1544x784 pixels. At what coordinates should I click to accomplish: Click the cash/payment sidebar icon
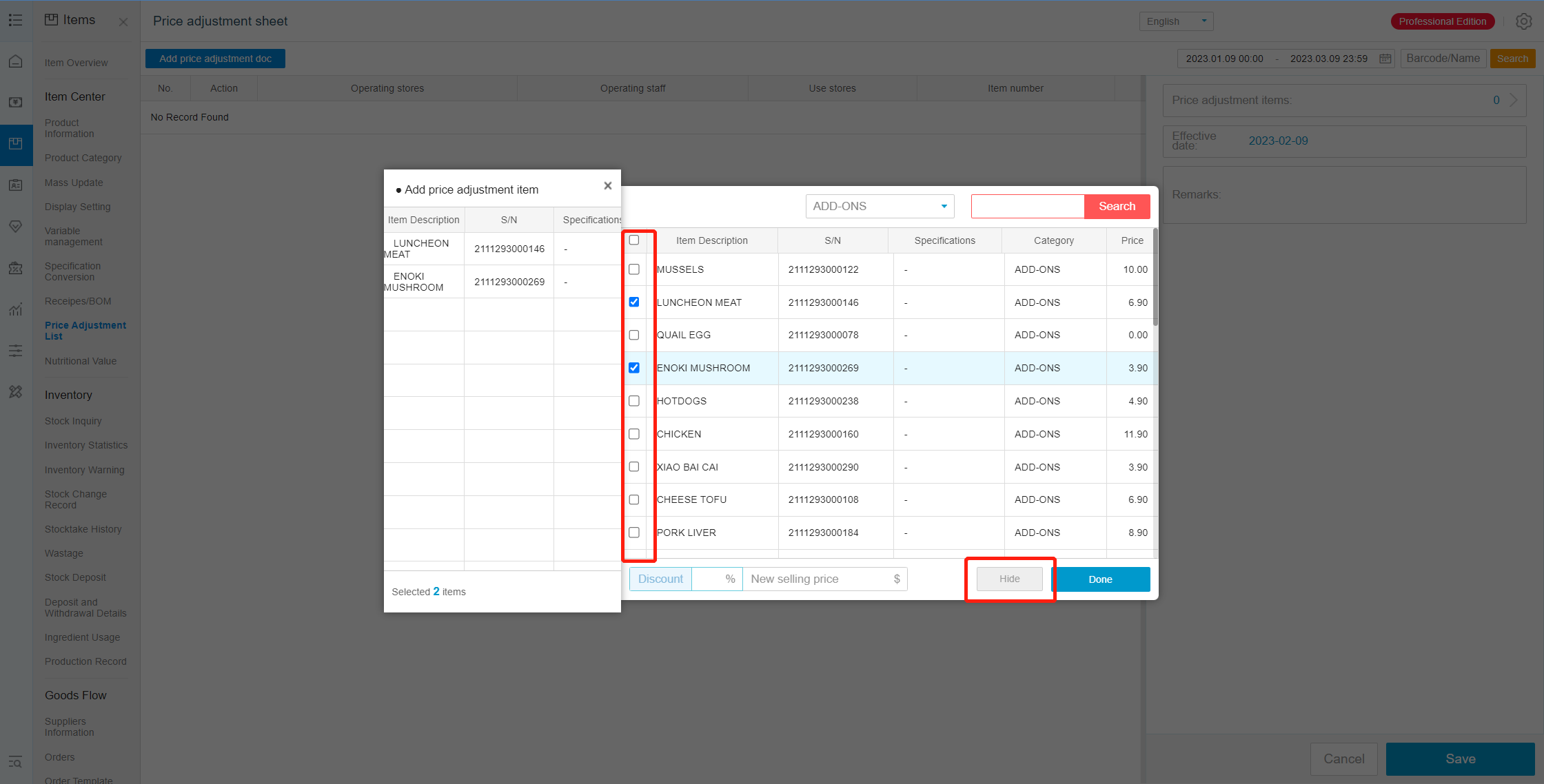[x=15, y=103]
